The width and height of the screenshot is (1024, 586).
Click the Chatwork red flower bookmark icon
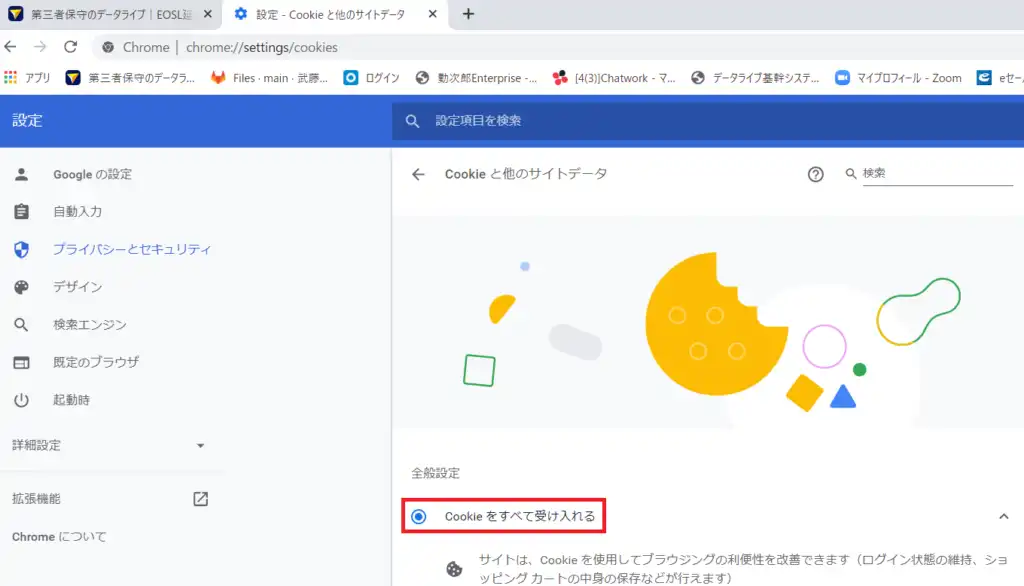pos(560,78)
